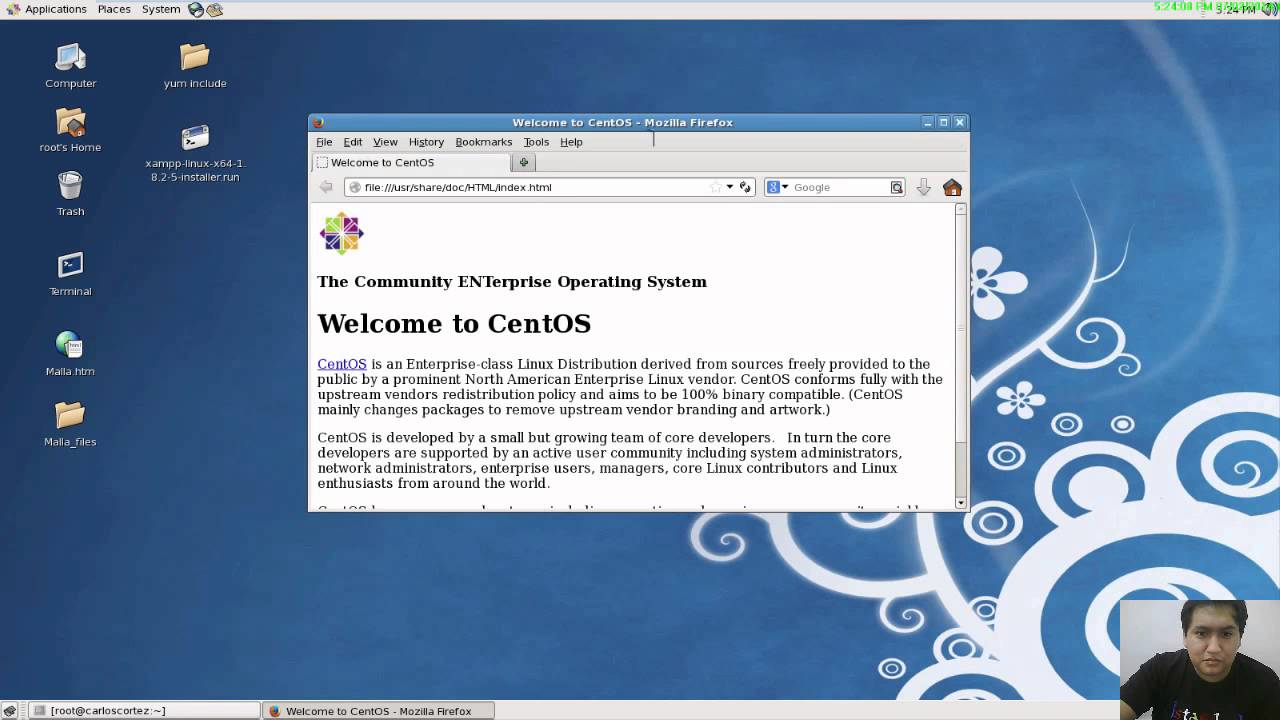Open the Firefox Edit menu
The width and height of the screenshot is (1280, 720).
(x=353, y=142)
